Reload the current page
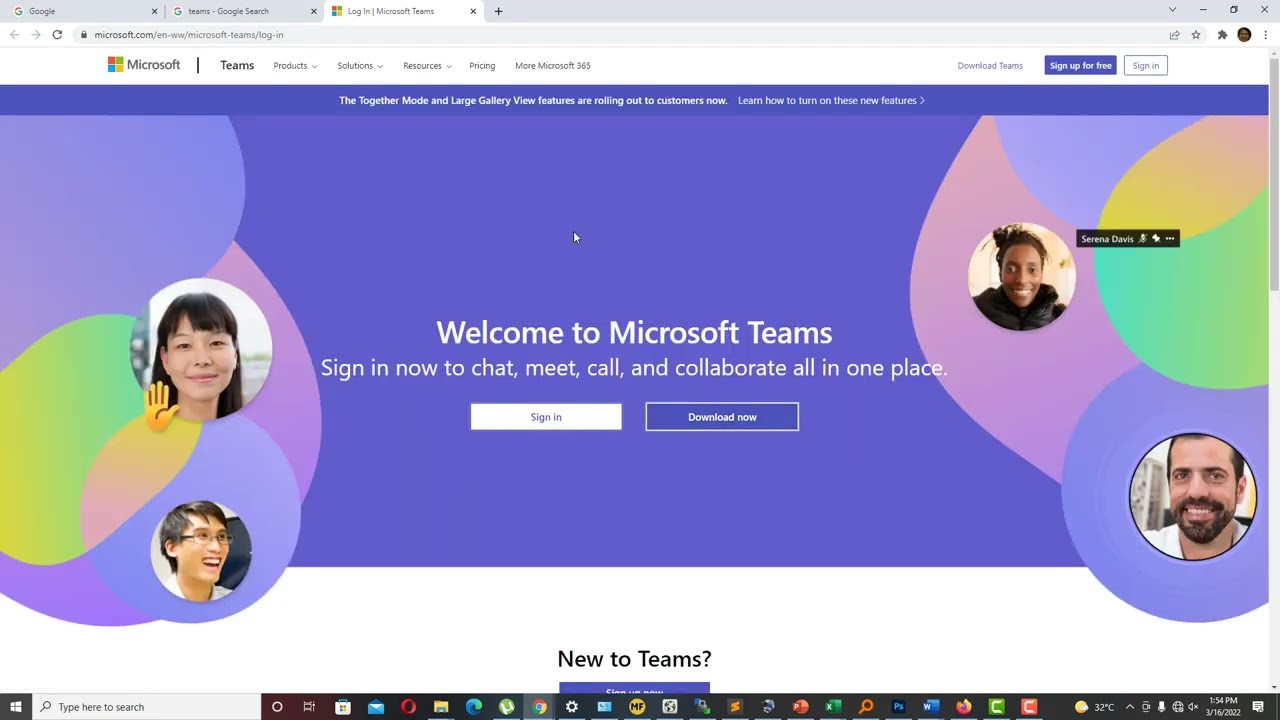The height and width of the screenshot is (720, 1280). [x=57, y=34]
